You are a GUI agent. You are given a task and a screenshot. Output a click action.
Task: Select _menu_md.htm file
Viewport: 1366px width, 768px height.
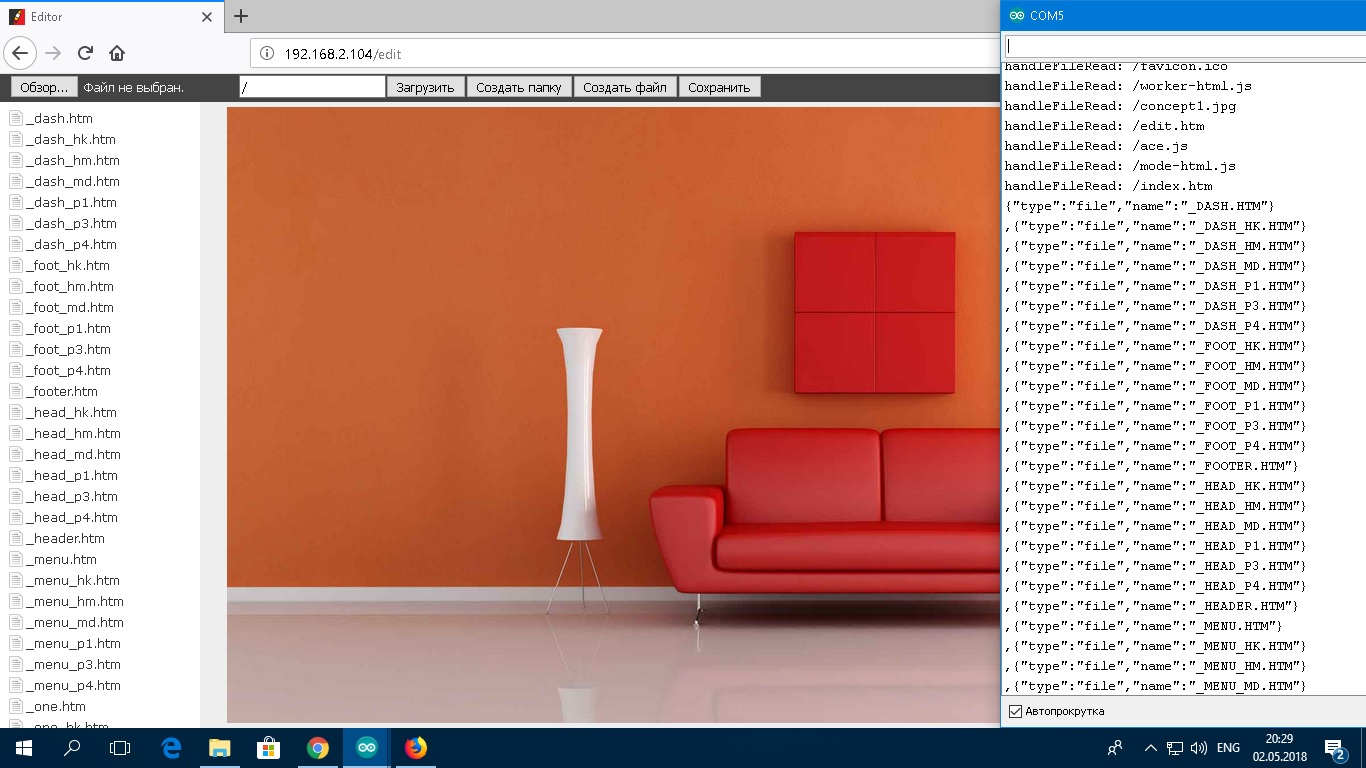[75, 622]
